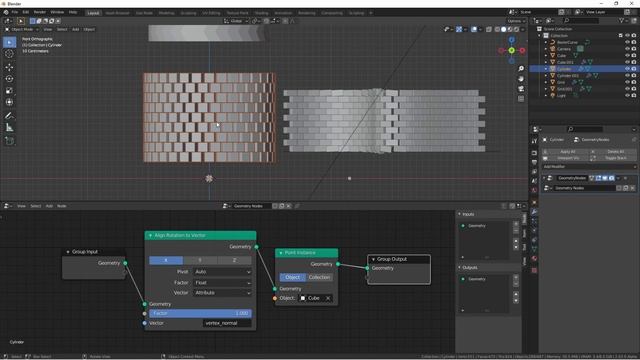Image resolution: width=640 pixels, height=360 pixels.
Task: Select the Add Cube tool
Action: click(x=9, y=141)
